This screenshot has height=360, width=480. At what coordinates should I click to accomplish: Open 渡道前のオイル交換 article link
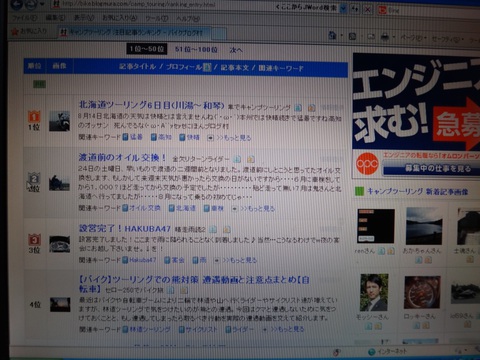tap(122, 157)
